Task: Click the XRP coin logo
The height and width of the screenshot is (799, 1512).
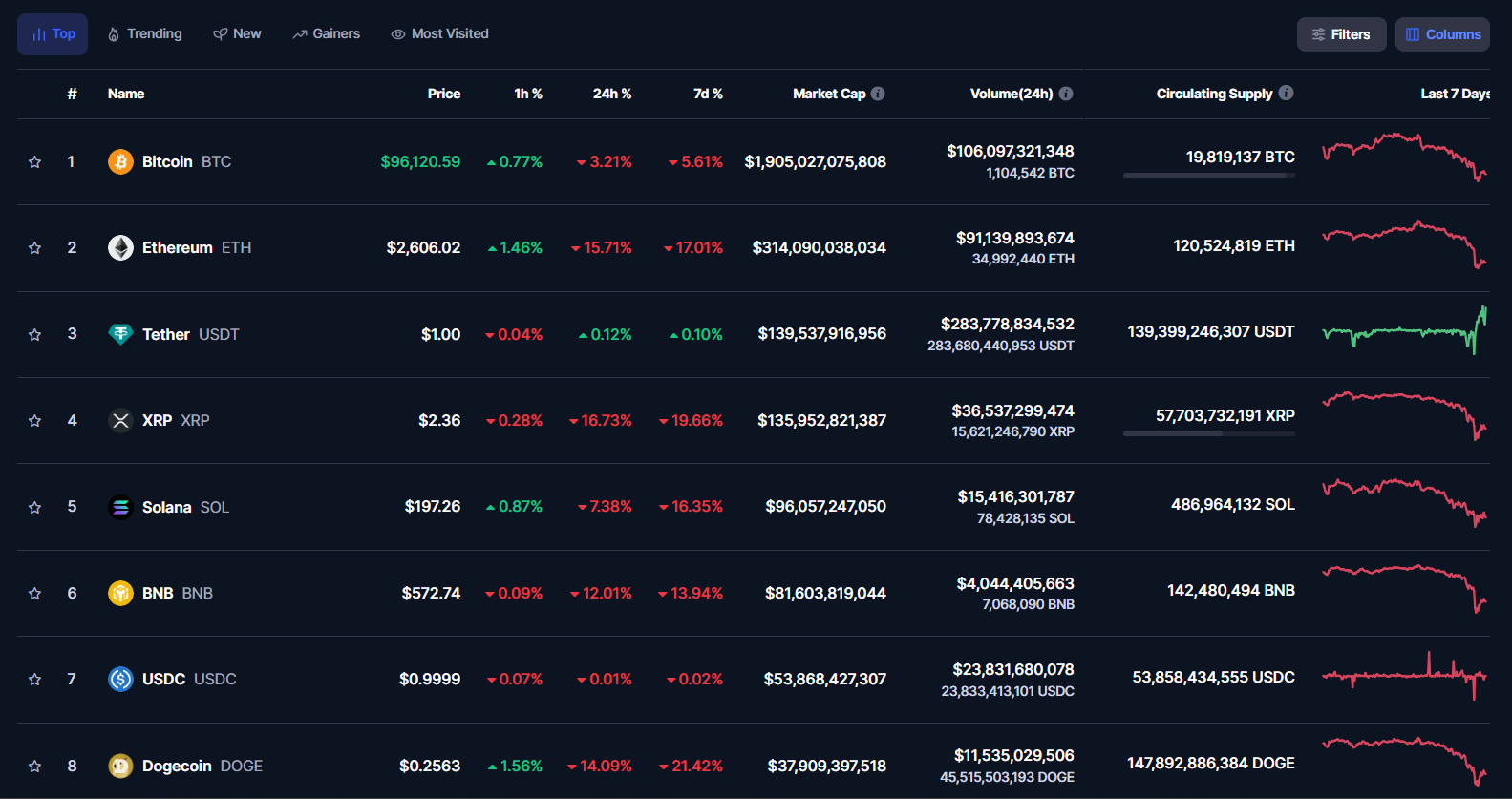Action: [x=120, y=420]
